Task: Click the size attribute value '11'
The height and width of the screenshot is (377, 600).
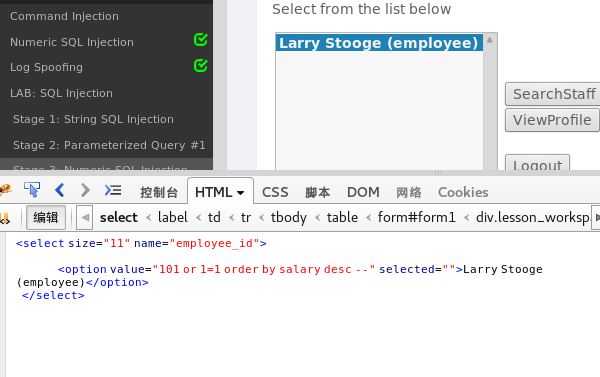Action: 117,243
